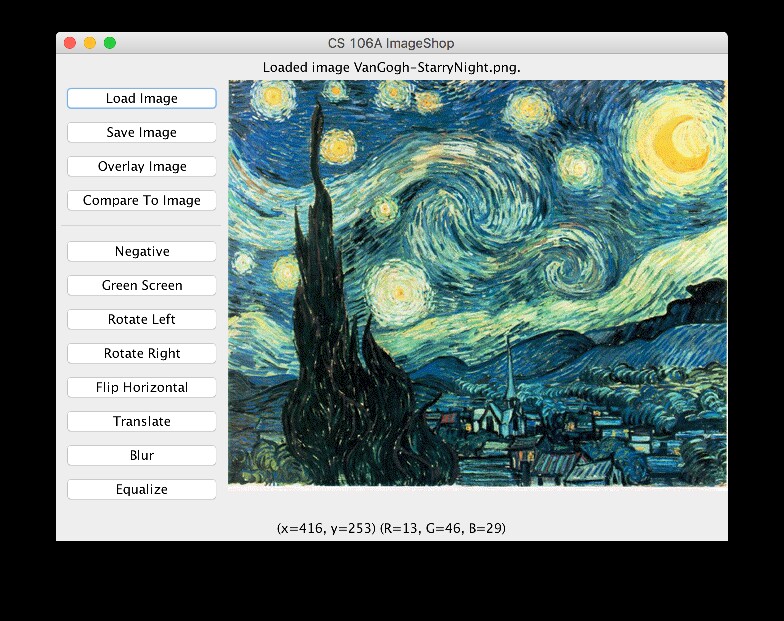Equalize the image
The image size is (784, 621).
(x=142, y=490)
